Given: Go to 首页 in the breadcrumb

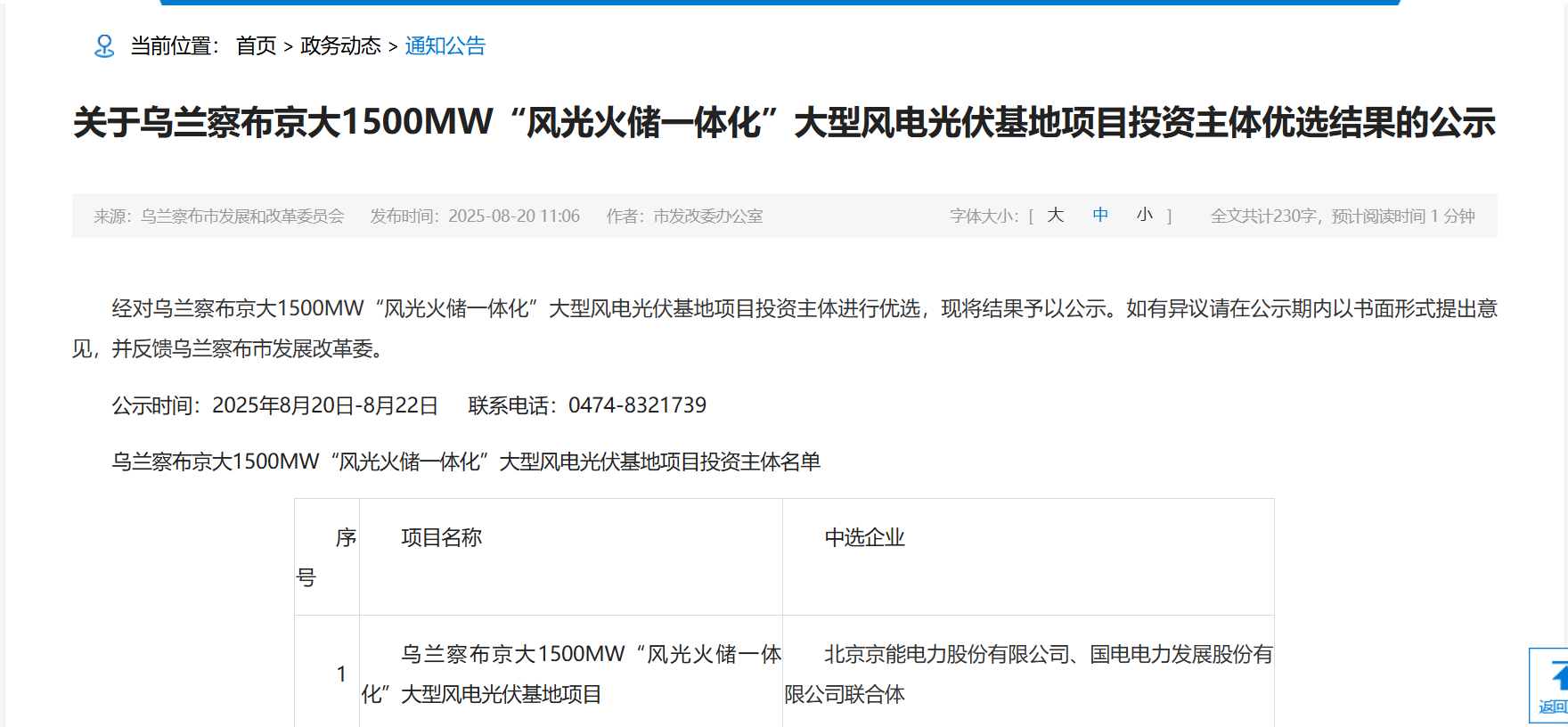Looking at the screenshot, I should (x=256, y=46).
